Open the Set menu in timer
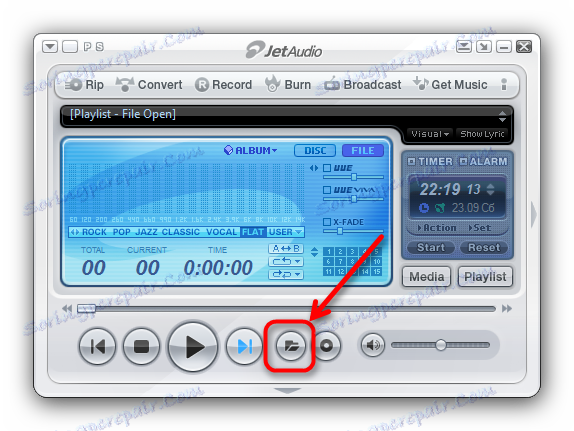This screenshot has width=574, height=431. coord(480,228)
